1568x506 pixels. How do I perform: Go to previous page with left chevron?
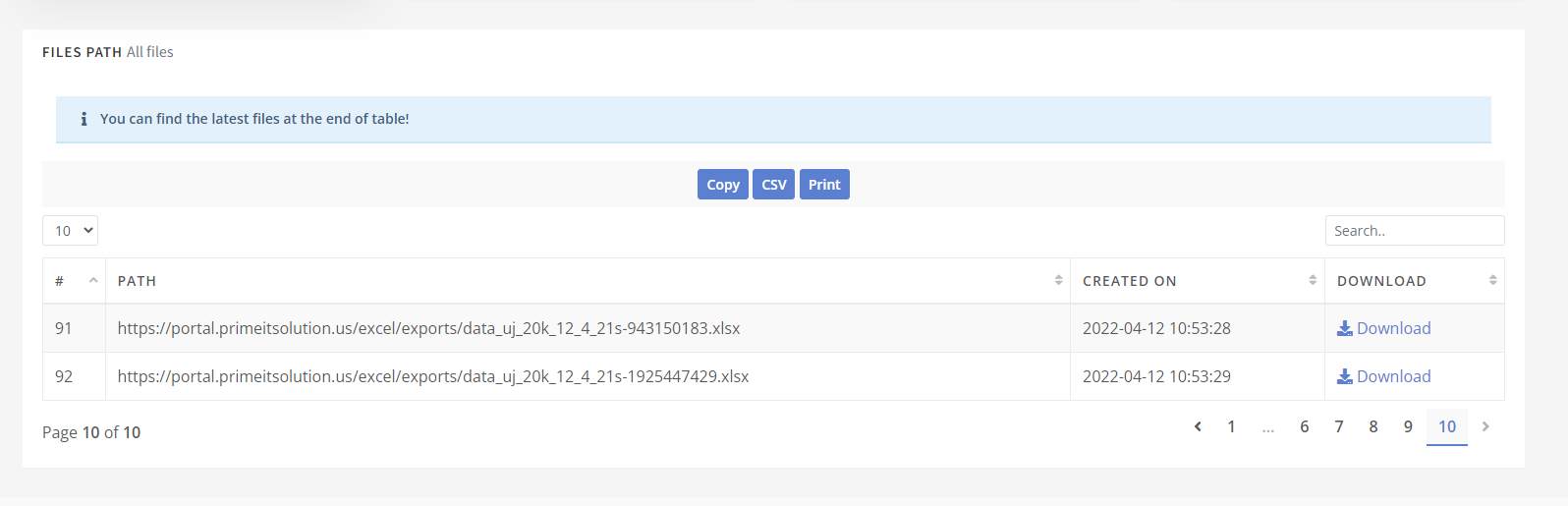click(x=1198, y=426)
